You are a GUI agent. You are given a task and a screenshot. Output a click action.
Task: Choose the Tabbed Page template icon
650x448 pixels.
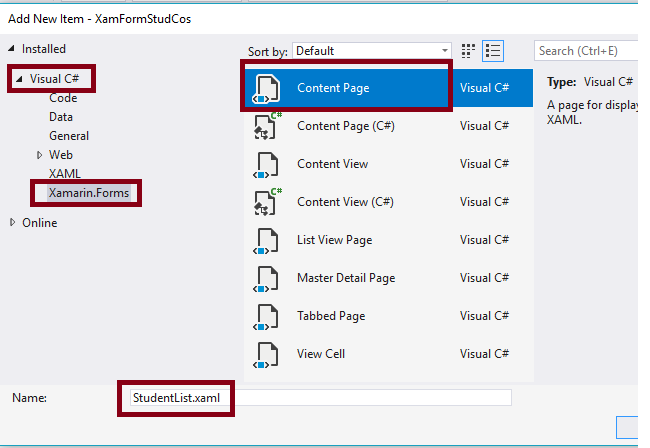pyautogui.click(x=267, y=316)
